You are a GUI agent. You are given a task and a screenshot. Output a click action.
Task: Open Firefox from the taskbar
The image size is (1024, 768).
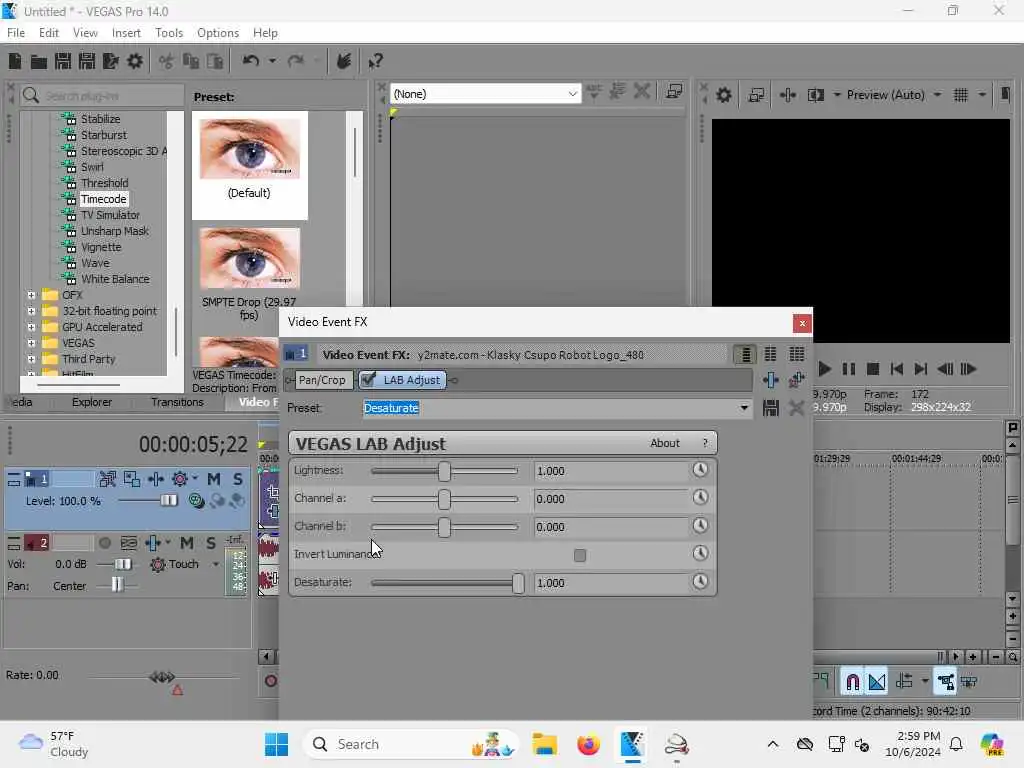(x=588, y=744)
